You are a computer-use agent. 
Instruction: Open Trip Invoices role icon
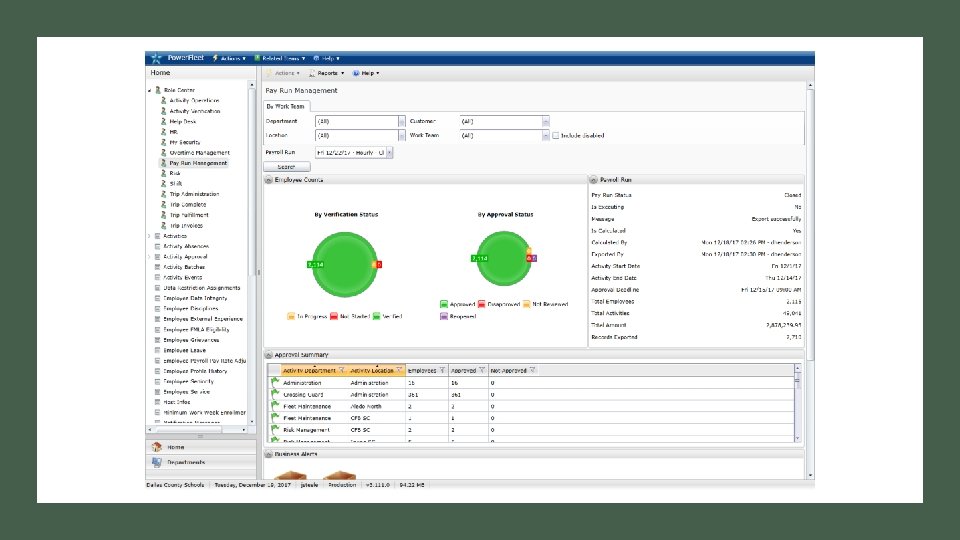point(163,225)
